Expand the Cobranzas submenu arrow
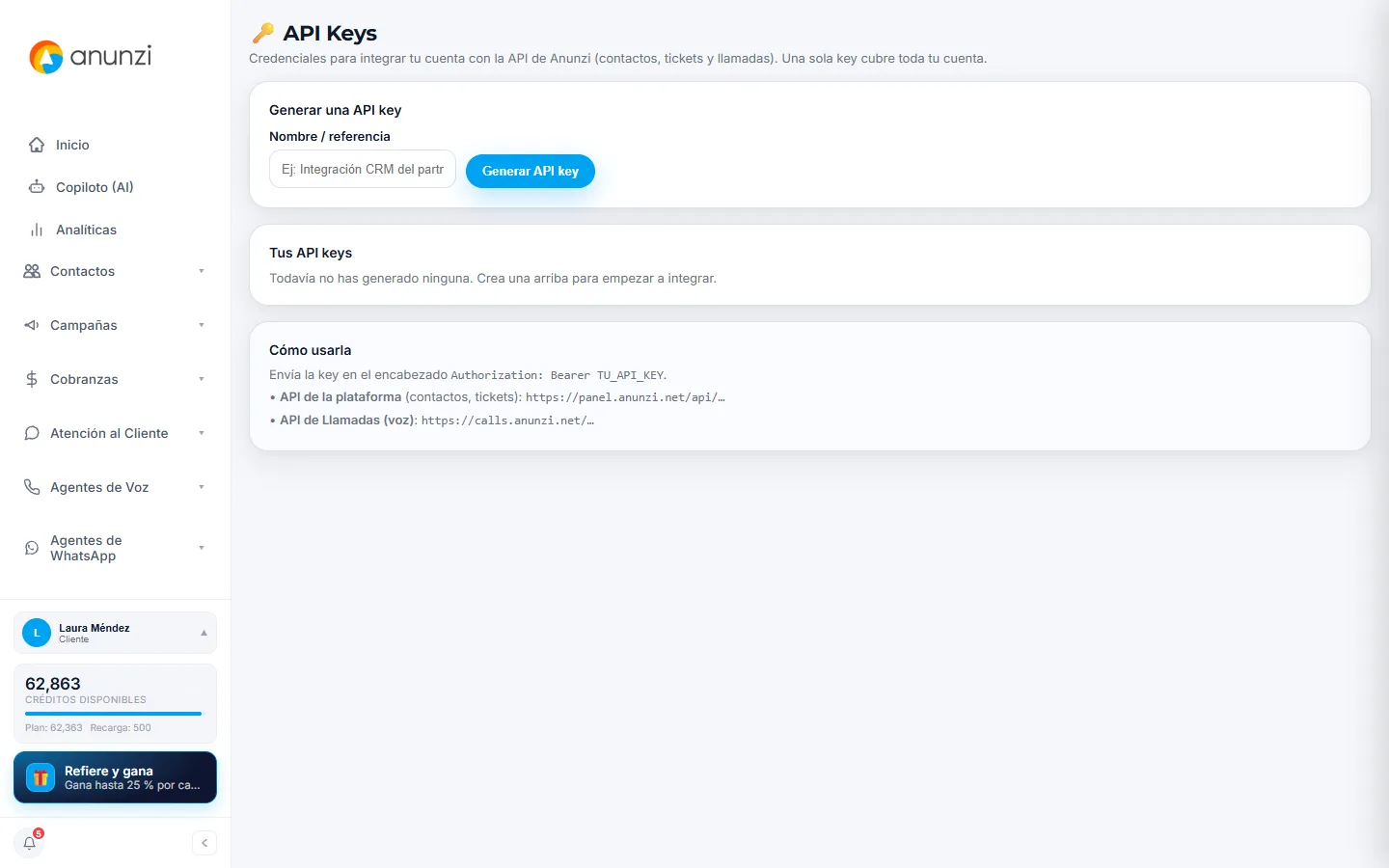The height and width of the screenshot is (868, 1389). pos(202,379)
